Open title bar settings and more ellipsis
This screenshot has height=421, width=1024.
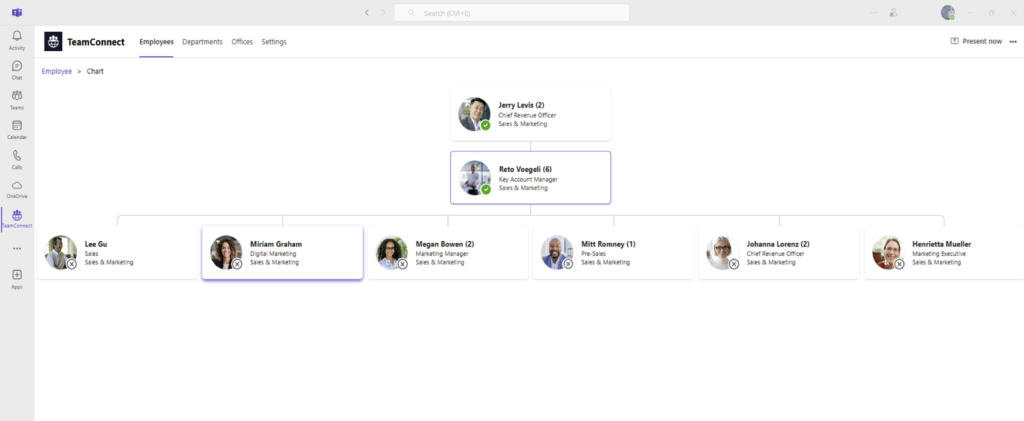(x=874, y=12)
